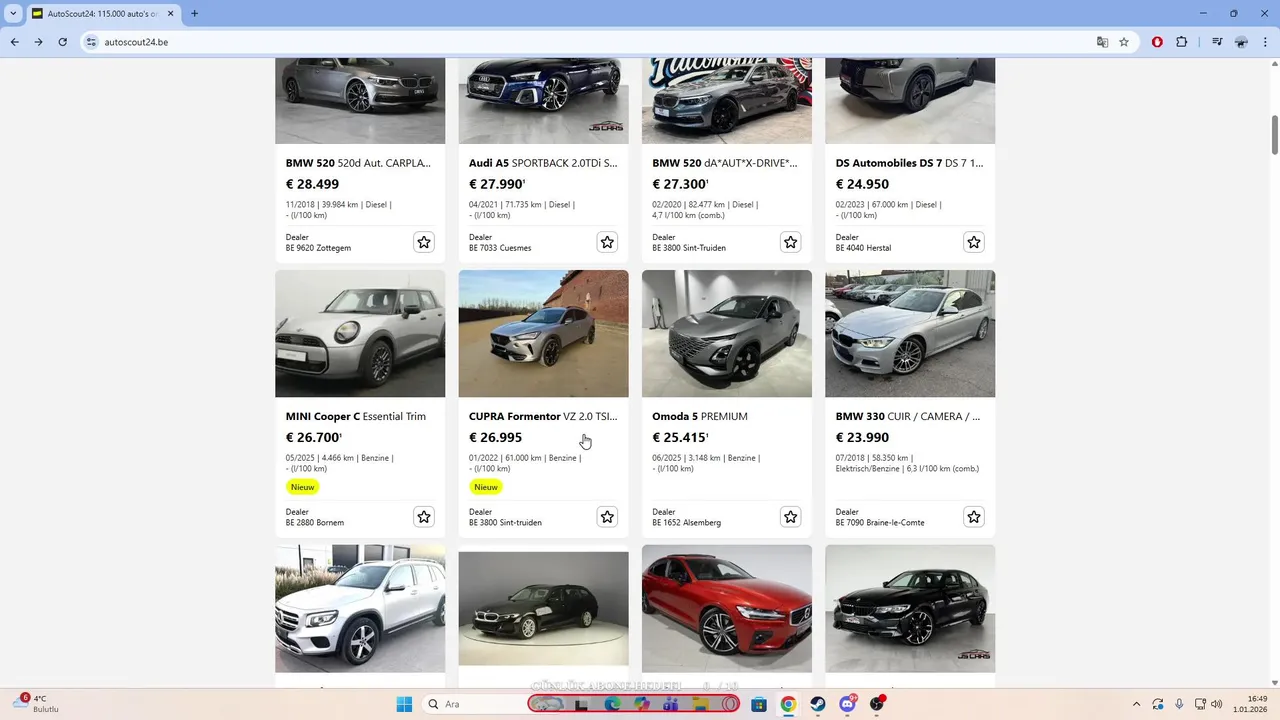Go back in the browser
Screen dimensions: 1280x720
click(x=14, y=42)
